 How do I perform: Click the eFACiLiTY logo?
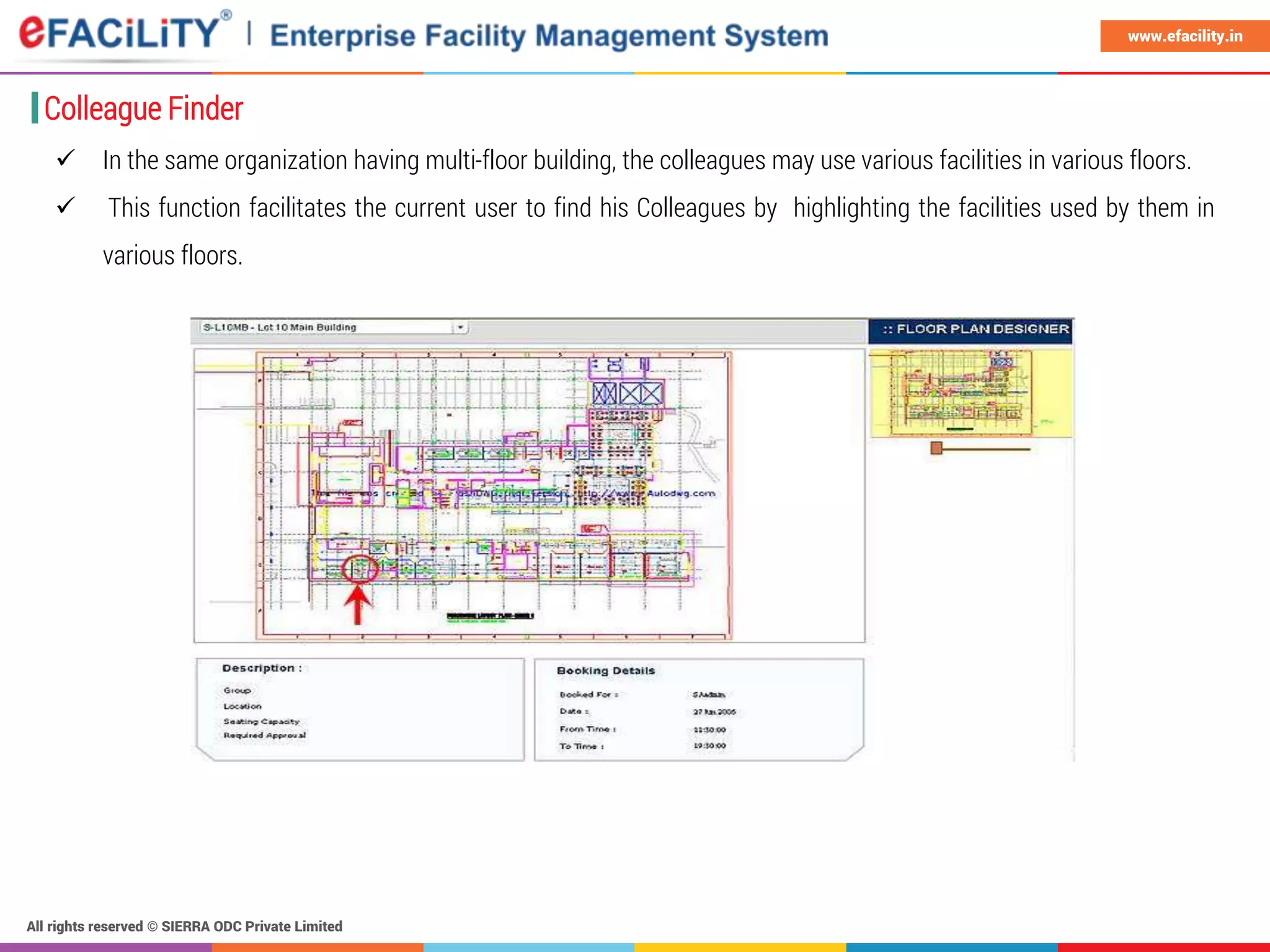click(124, 33)
